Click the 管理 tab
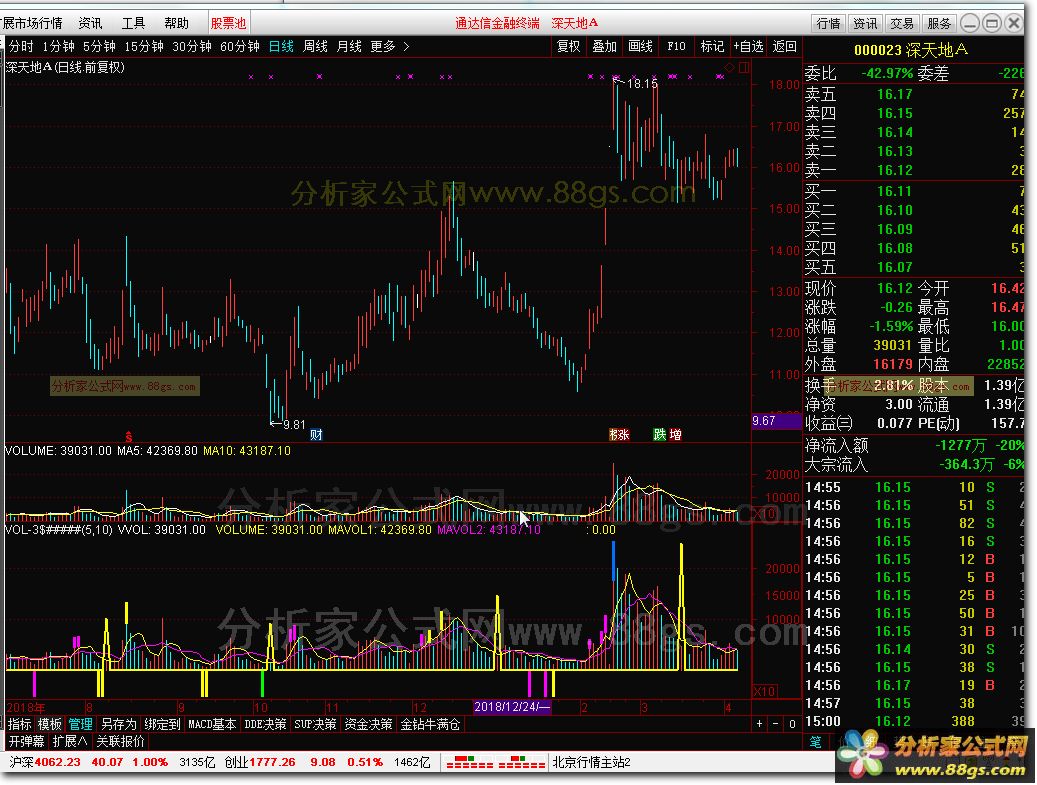 coord(81,724)
